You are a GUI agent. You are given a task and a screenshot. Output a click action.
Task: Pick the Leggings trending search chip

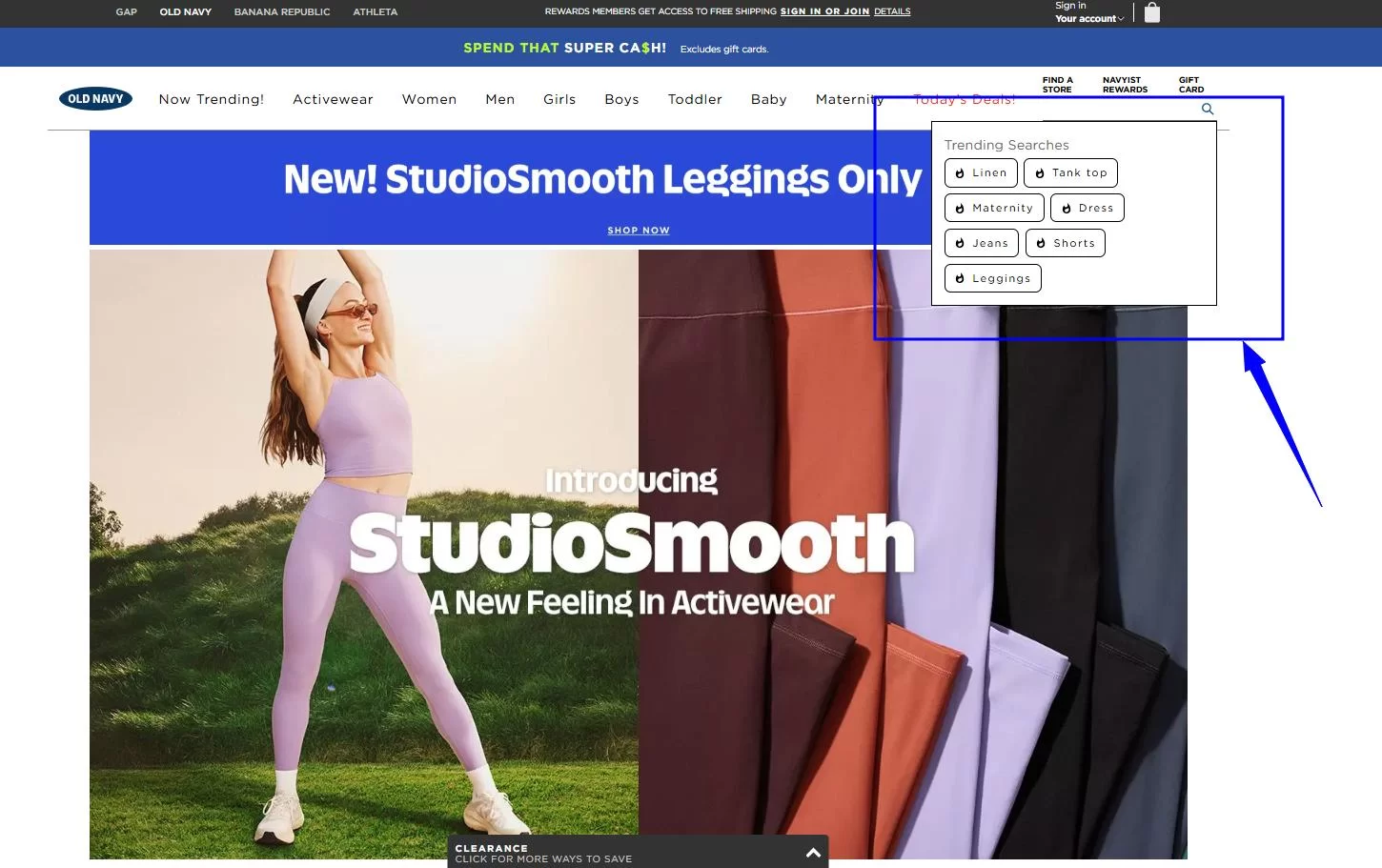[992, 279]
